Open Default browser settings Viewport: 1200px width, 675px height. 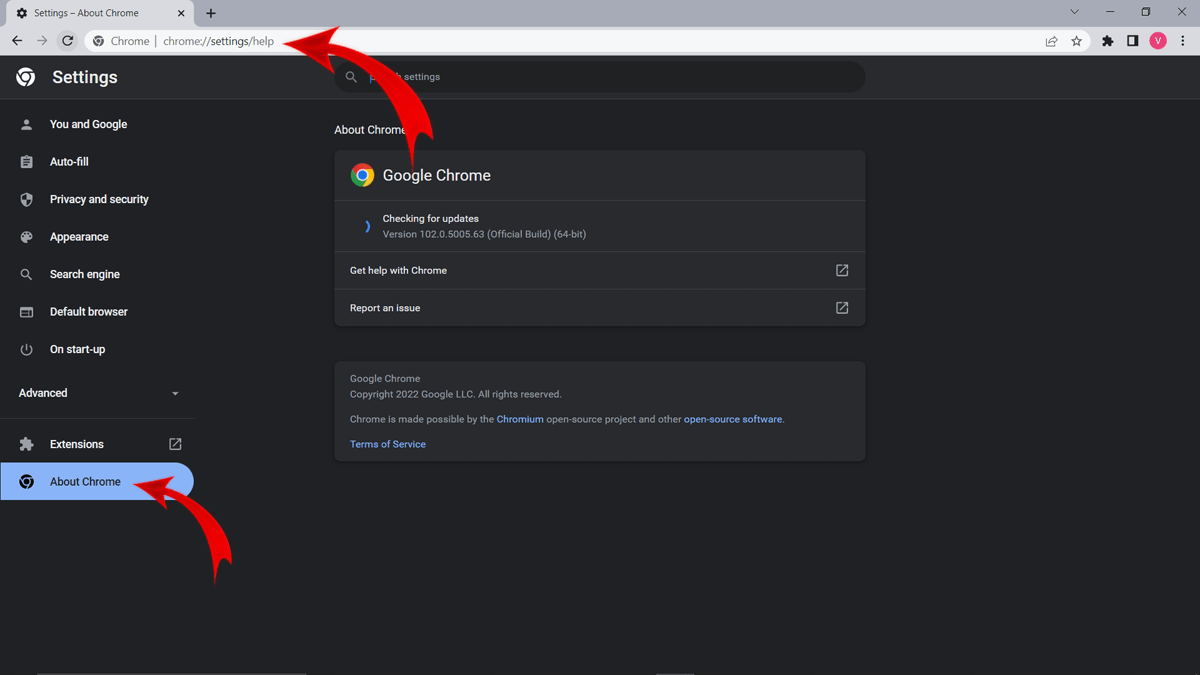(x=89, y=312)
